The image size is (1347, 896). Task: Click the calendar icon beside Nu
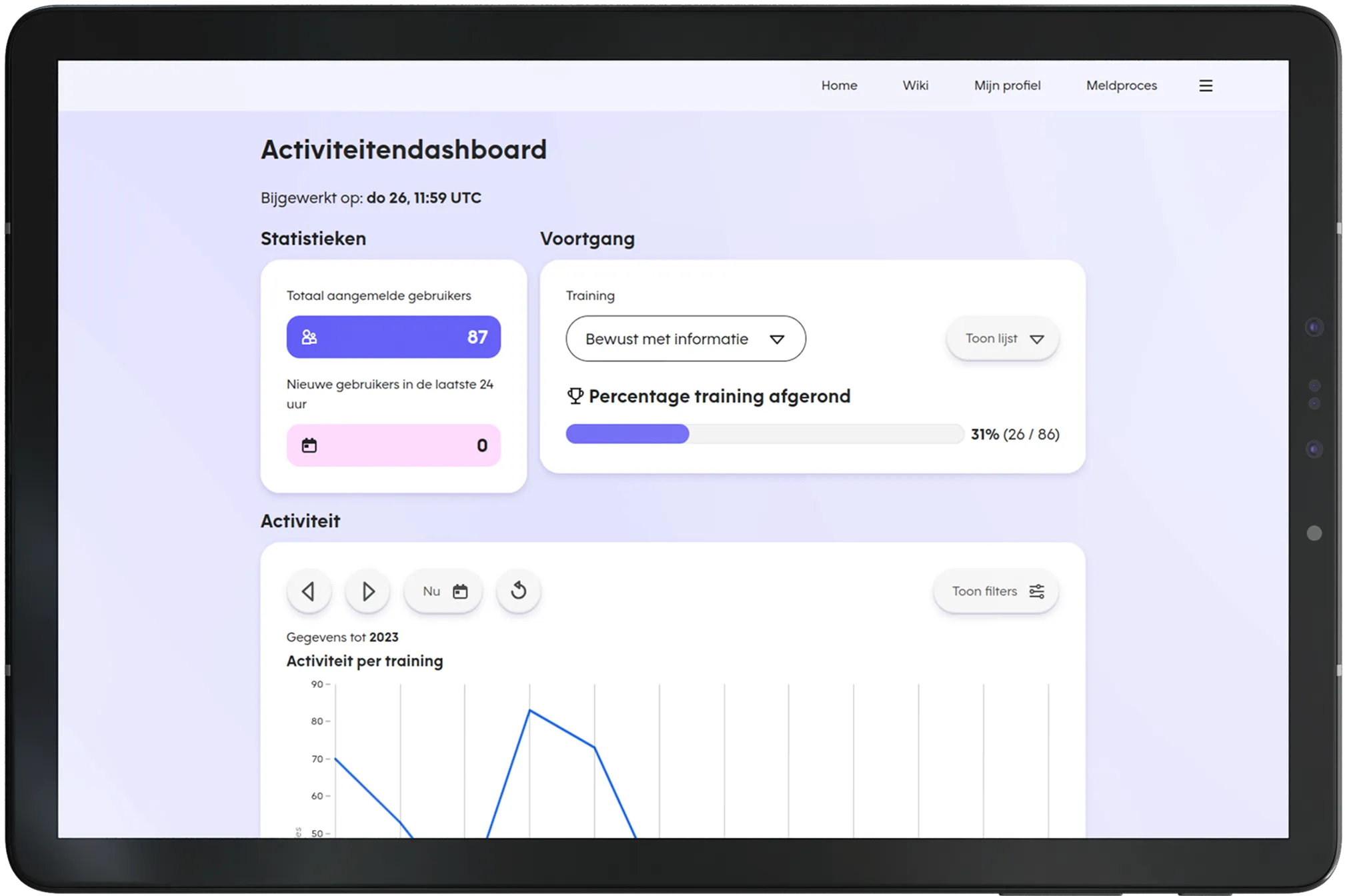pos(460,591)
